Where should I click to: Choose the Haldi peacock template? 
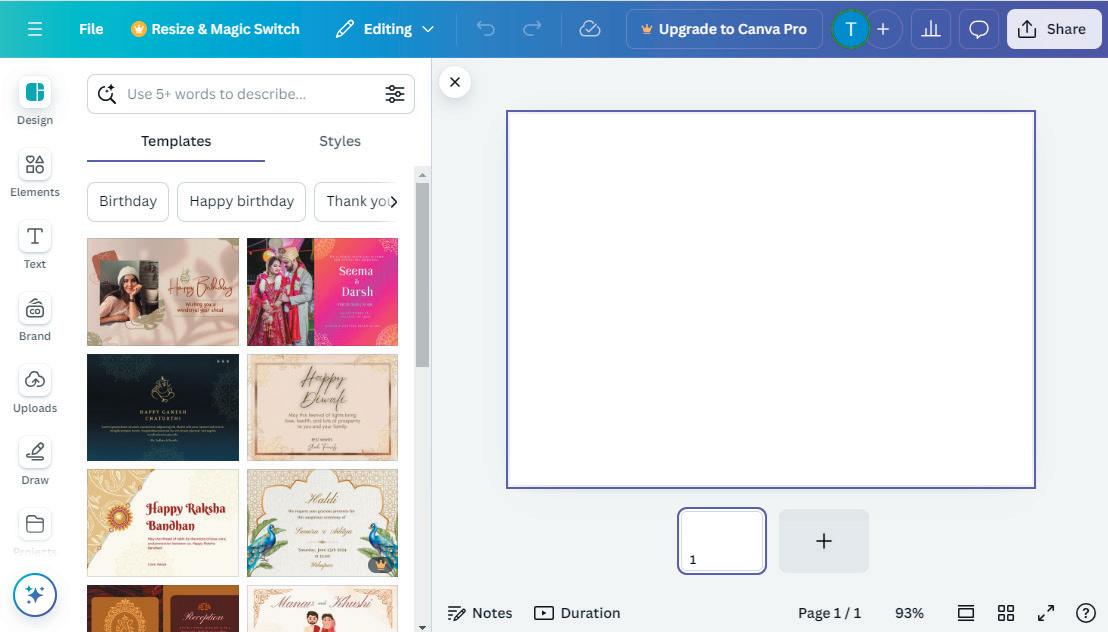point(322,523)
